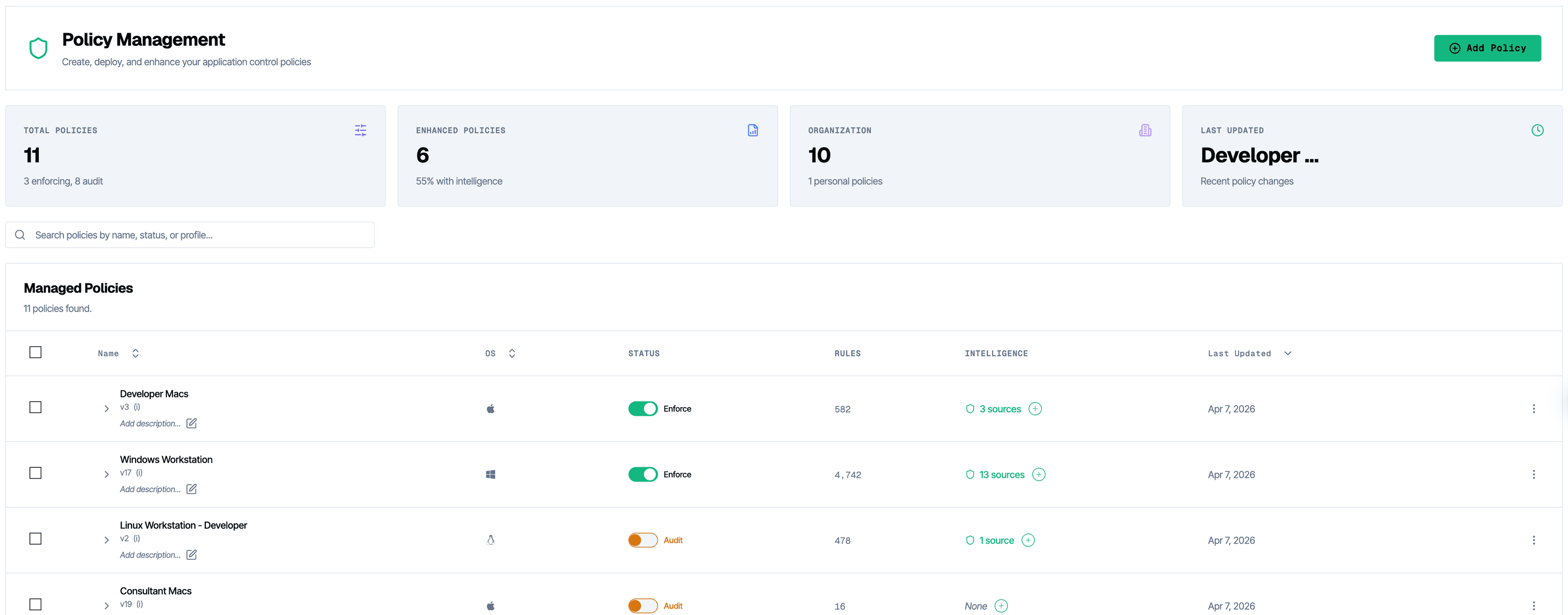This screenshot has width=1568, height=615.
Task: Click the chart icon on Enhanced Policies card
Action: (x=752, y=130)
